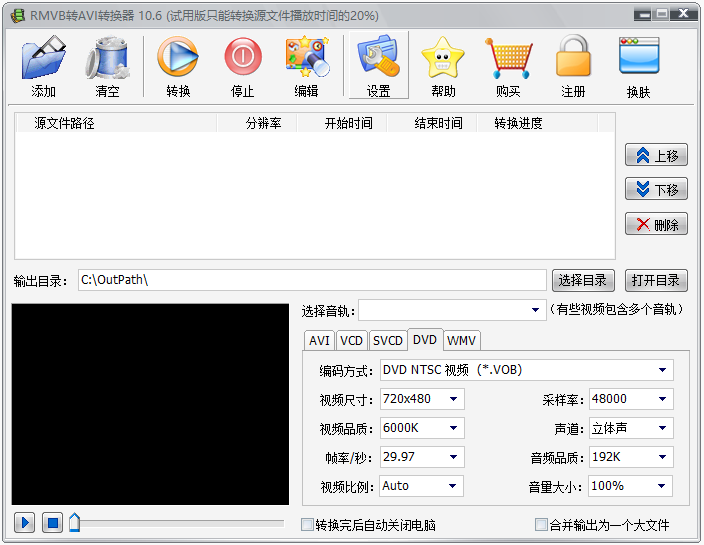Click the preview playback slider handle
The image size is (704, 545).
(x=75, y=523)
